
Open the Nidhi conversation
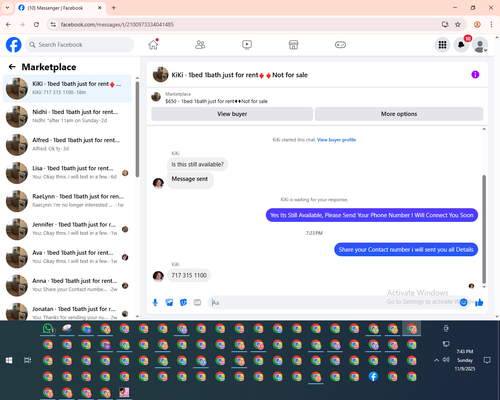(67, 116)
